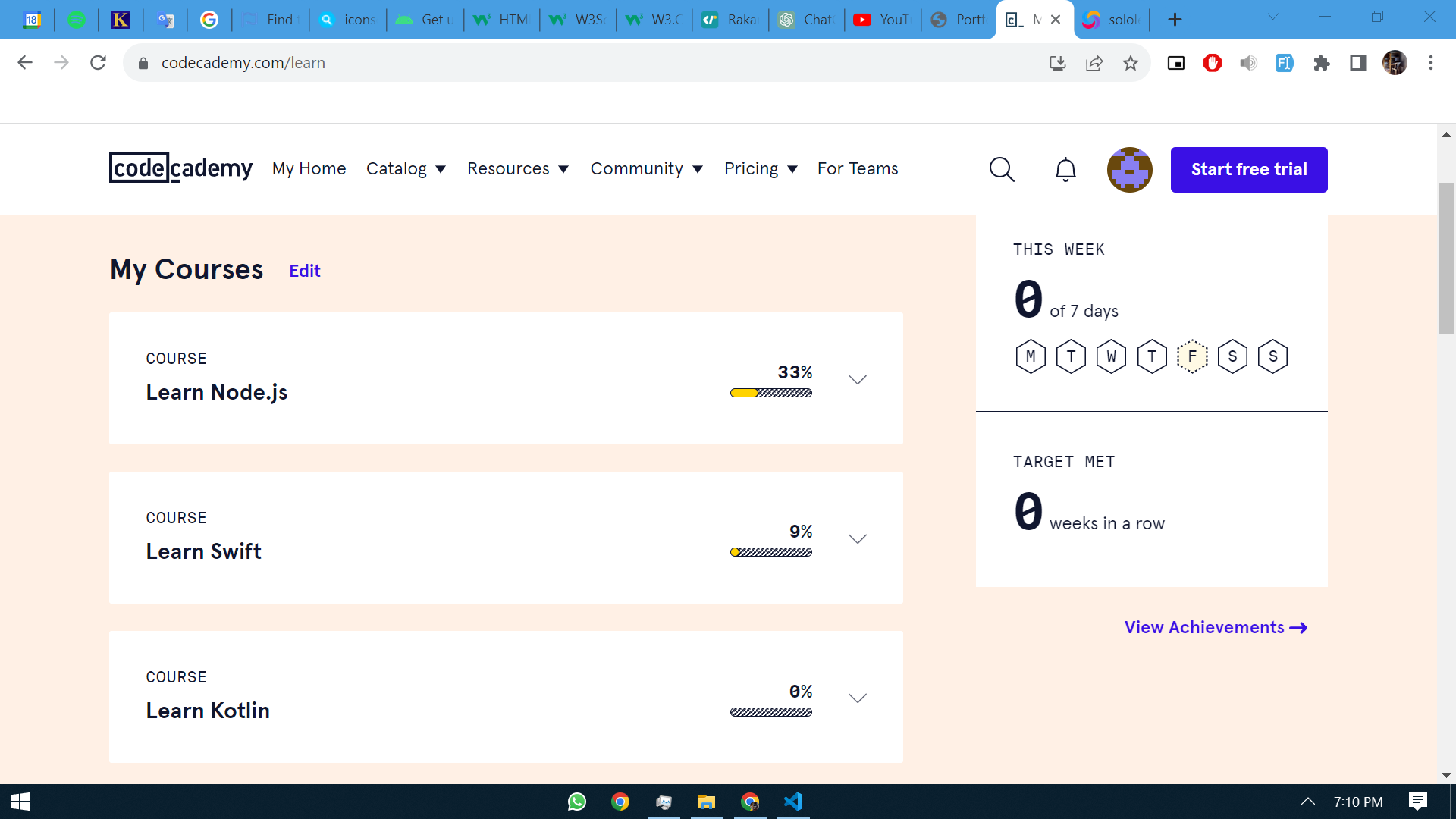Viewport: 1456px width, 819px height.
Task: Select the Friday hexagon in streak tracker
Action: 1192,356
